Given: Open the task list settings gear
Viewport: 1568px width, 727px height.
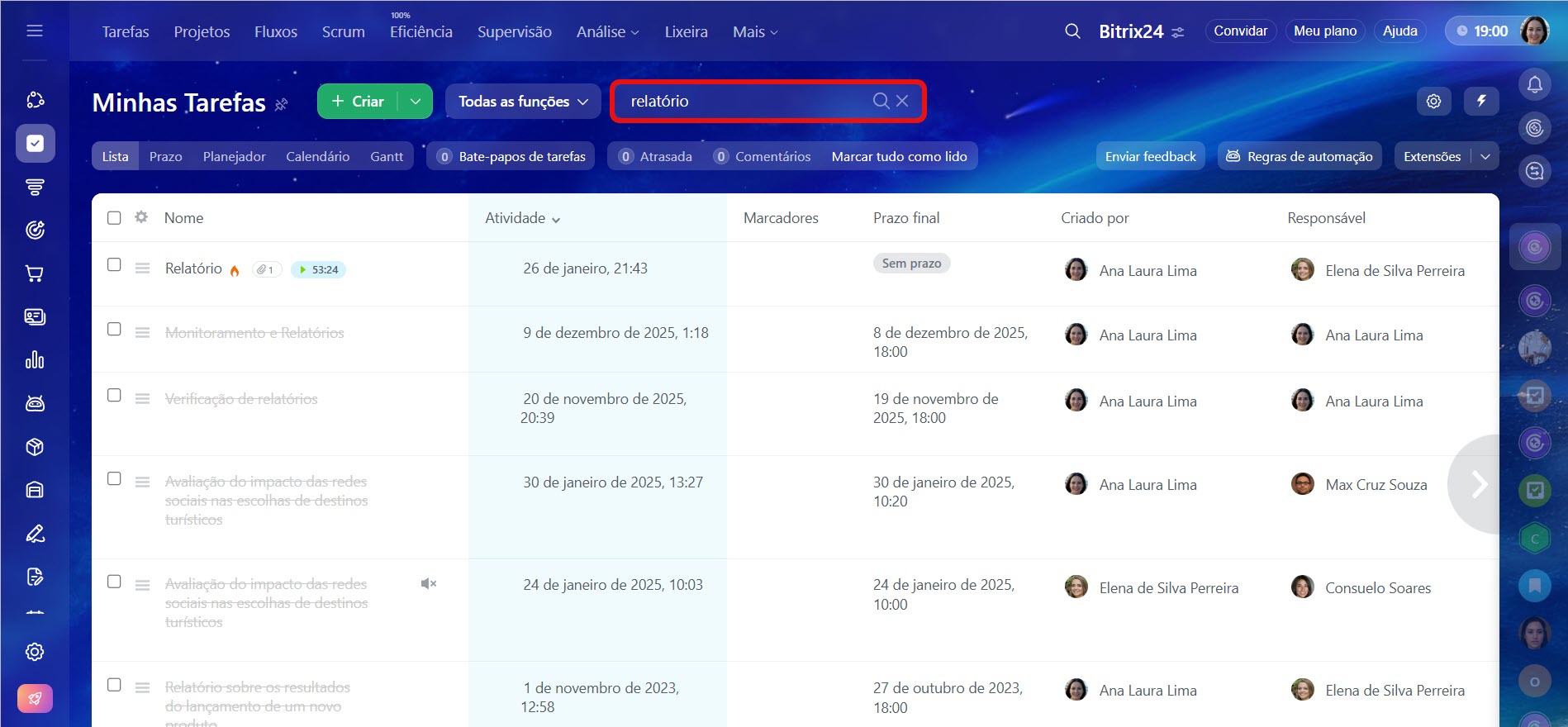Looking at the screenshot, I should click(x=1433, y=101).
